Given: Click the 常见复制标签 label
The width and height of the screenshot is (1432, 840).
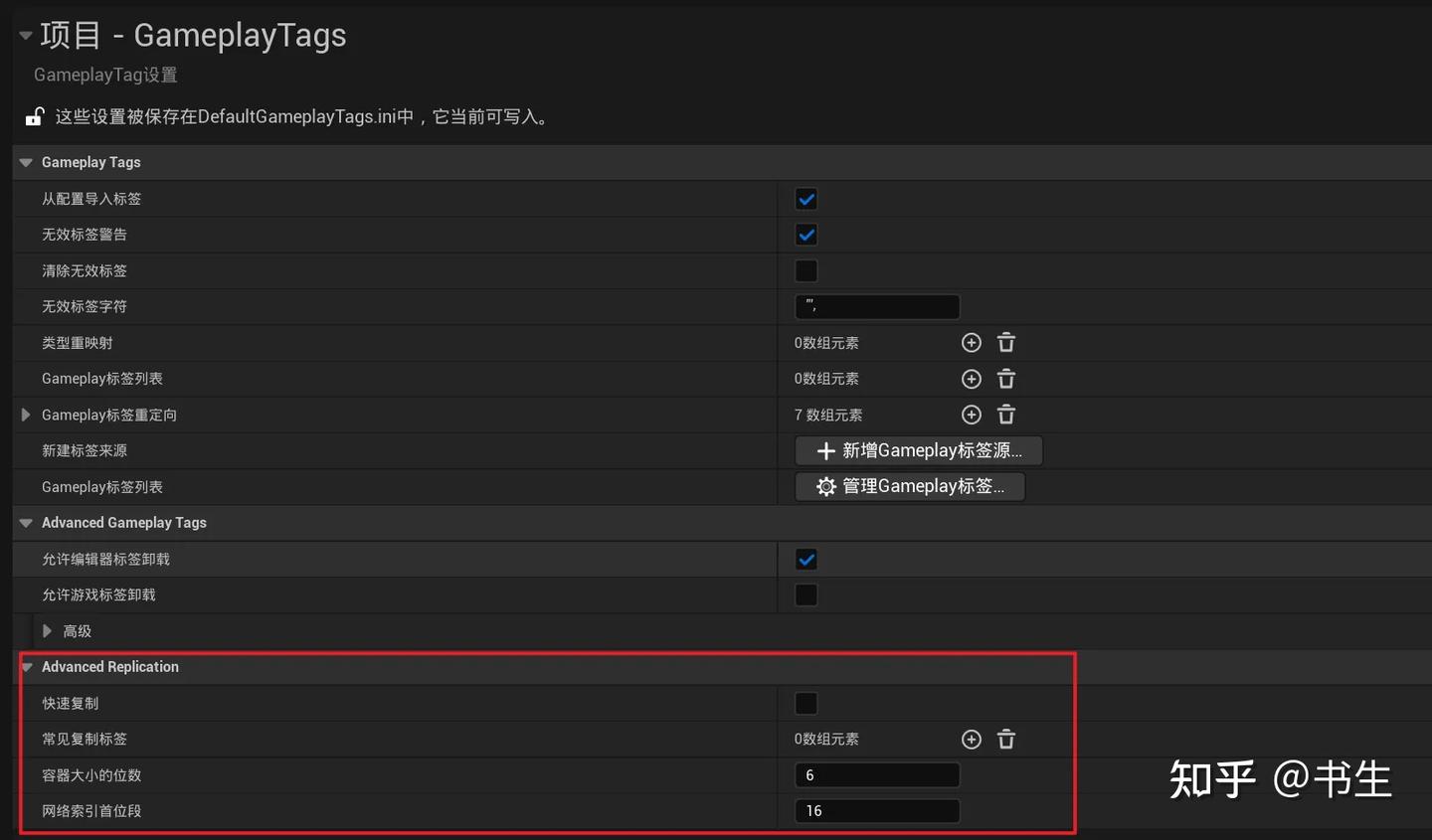Looking at the screenshot, I should click(85, 740).
